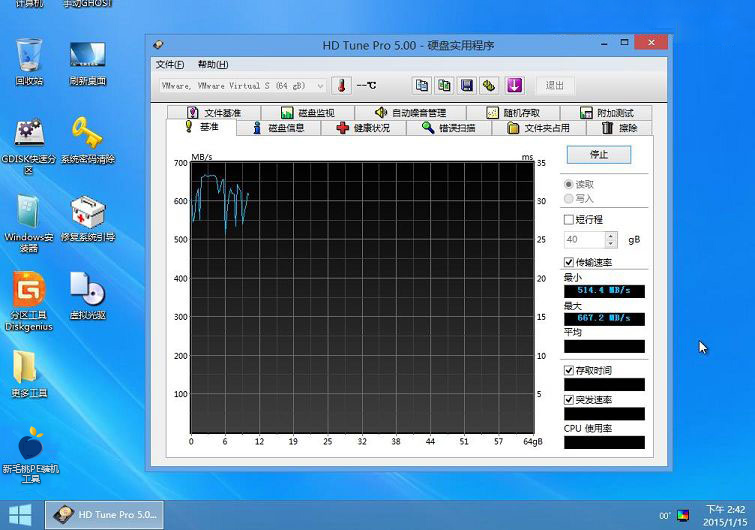Switch to the Erase tab
755x530 pixels.
click(x=619, y=128)
